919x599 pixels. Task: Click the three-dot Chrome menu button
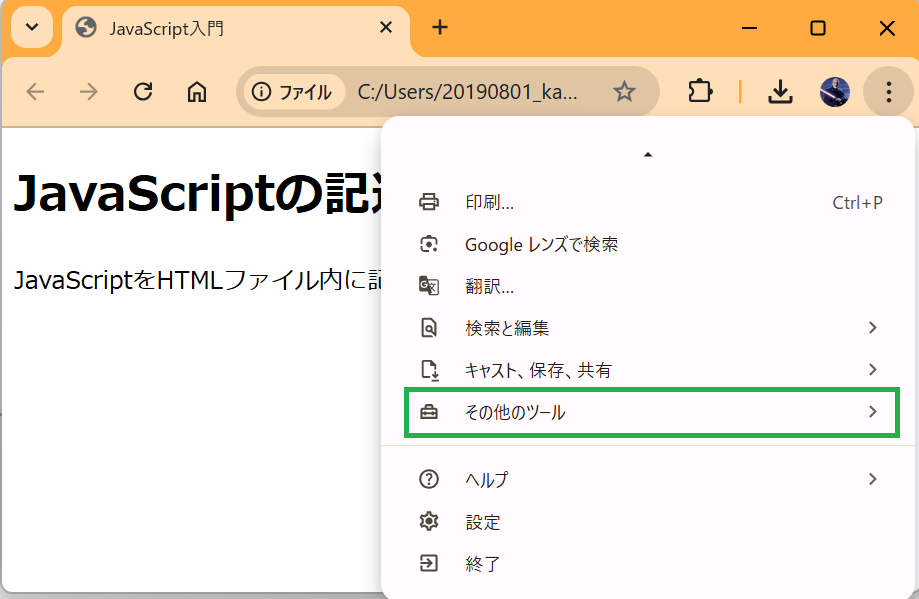pyautogui.click(x=888, y=92)
